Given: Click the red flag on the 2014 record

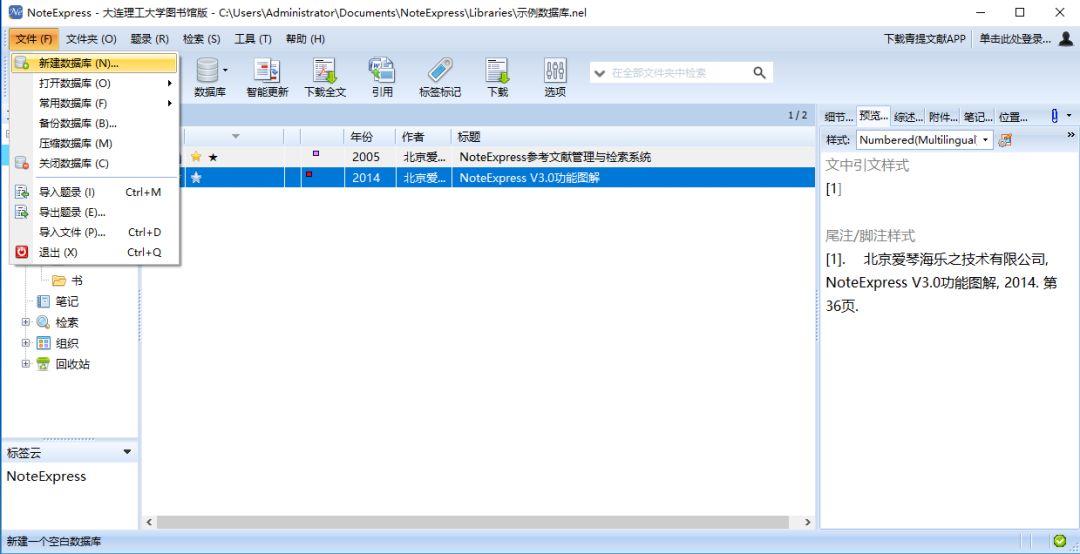Looking at the screenshot, I should 309,174.
